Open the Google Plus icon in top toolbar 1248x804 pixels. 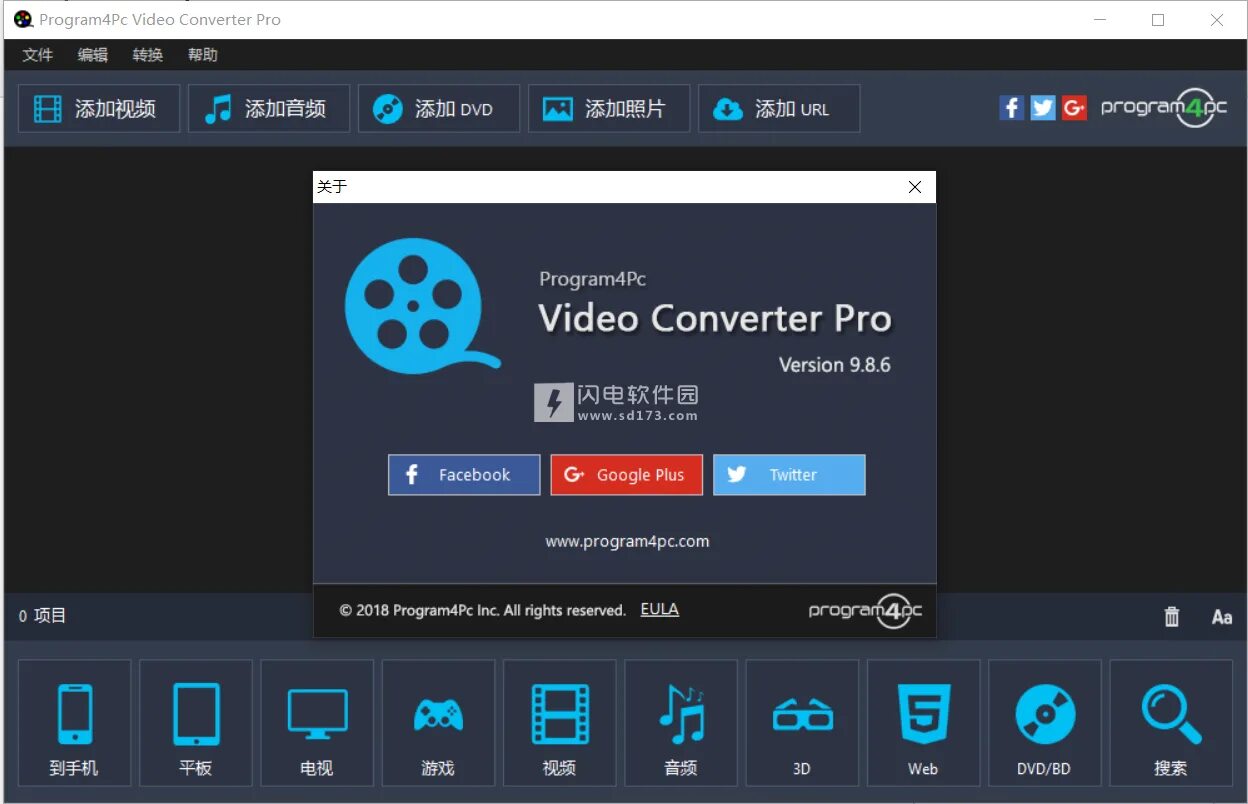[1074, 108]
